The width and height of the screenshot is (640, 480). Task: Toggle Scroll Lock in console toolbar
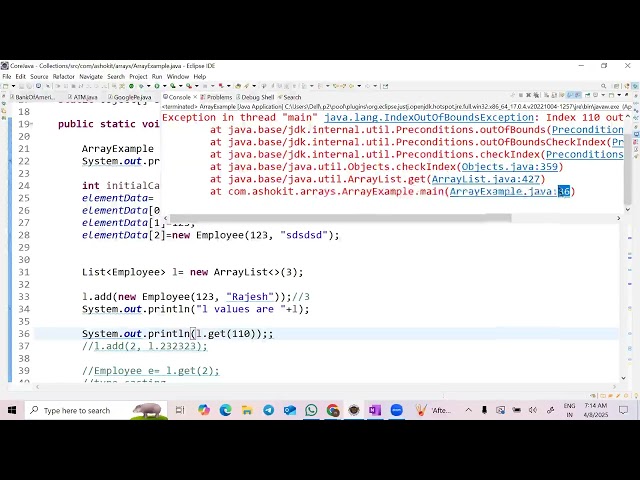click(x=554, y=95)
